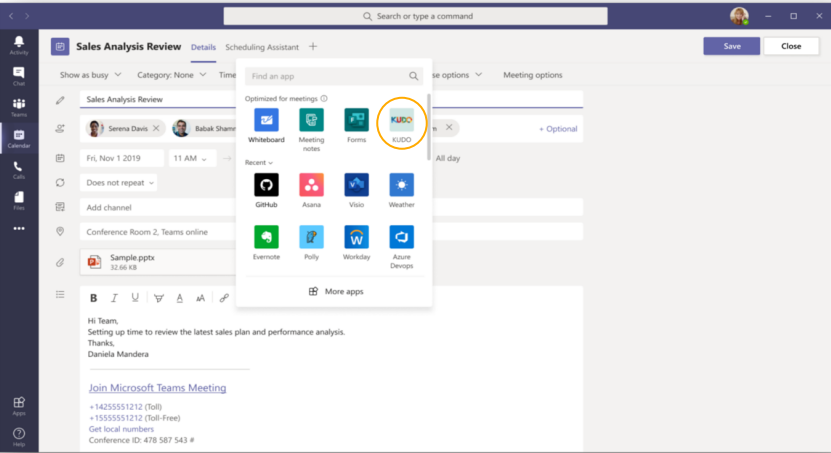Add the Meeting notes app
This screenshot has height=453, width=831.
pyautogui.click(x=311, y=130)
